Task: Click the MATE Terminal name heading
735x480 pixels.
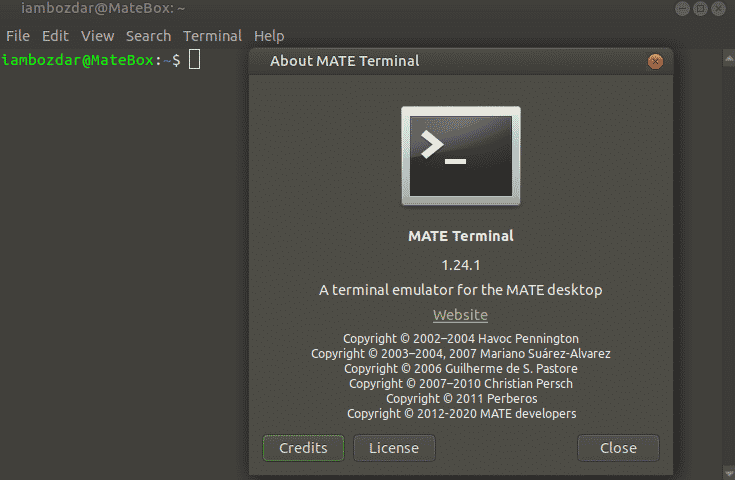Action: (x=461, y=236)
